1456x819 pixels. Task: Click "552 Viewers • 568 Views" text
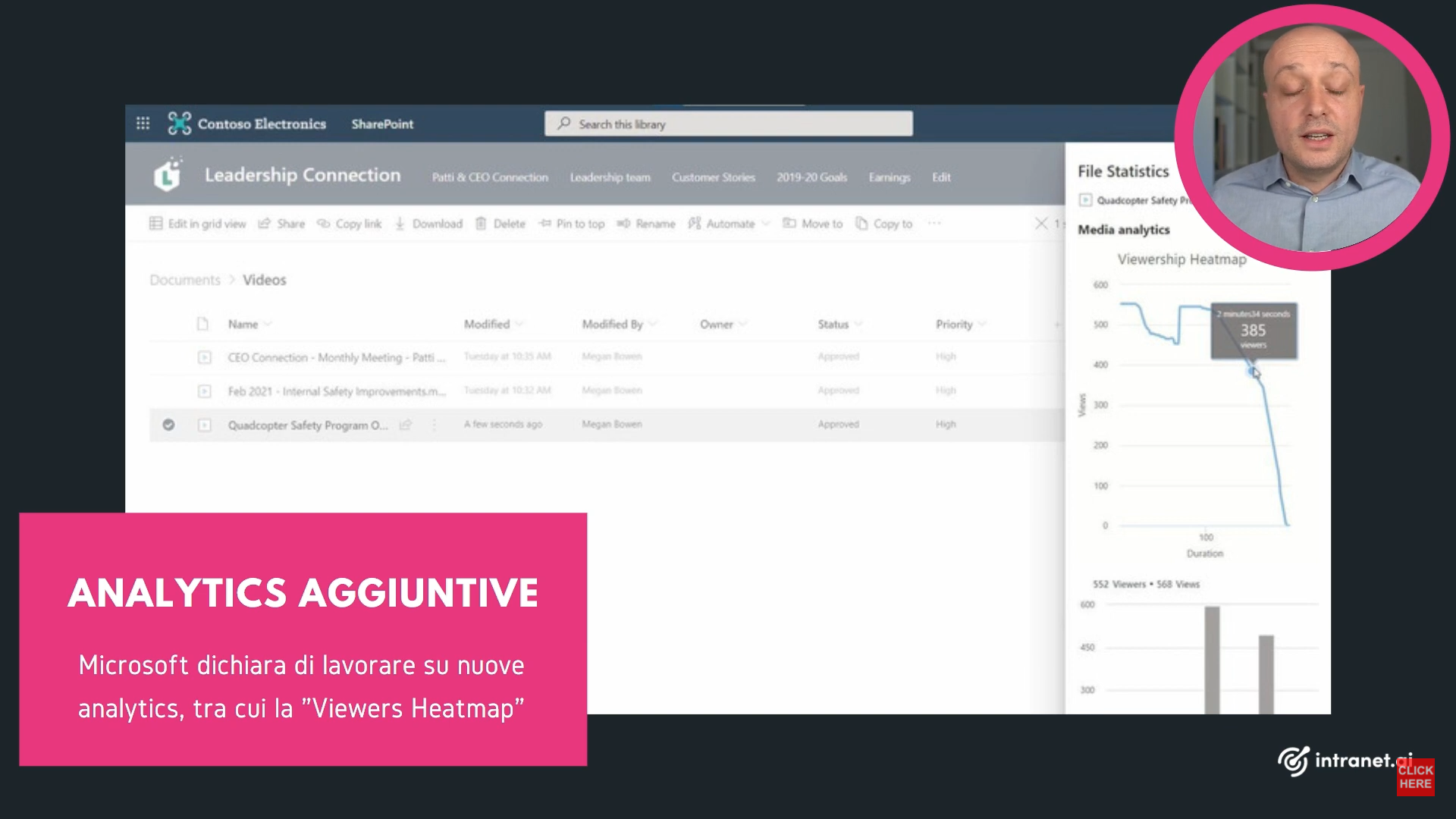click(1146, 584)
